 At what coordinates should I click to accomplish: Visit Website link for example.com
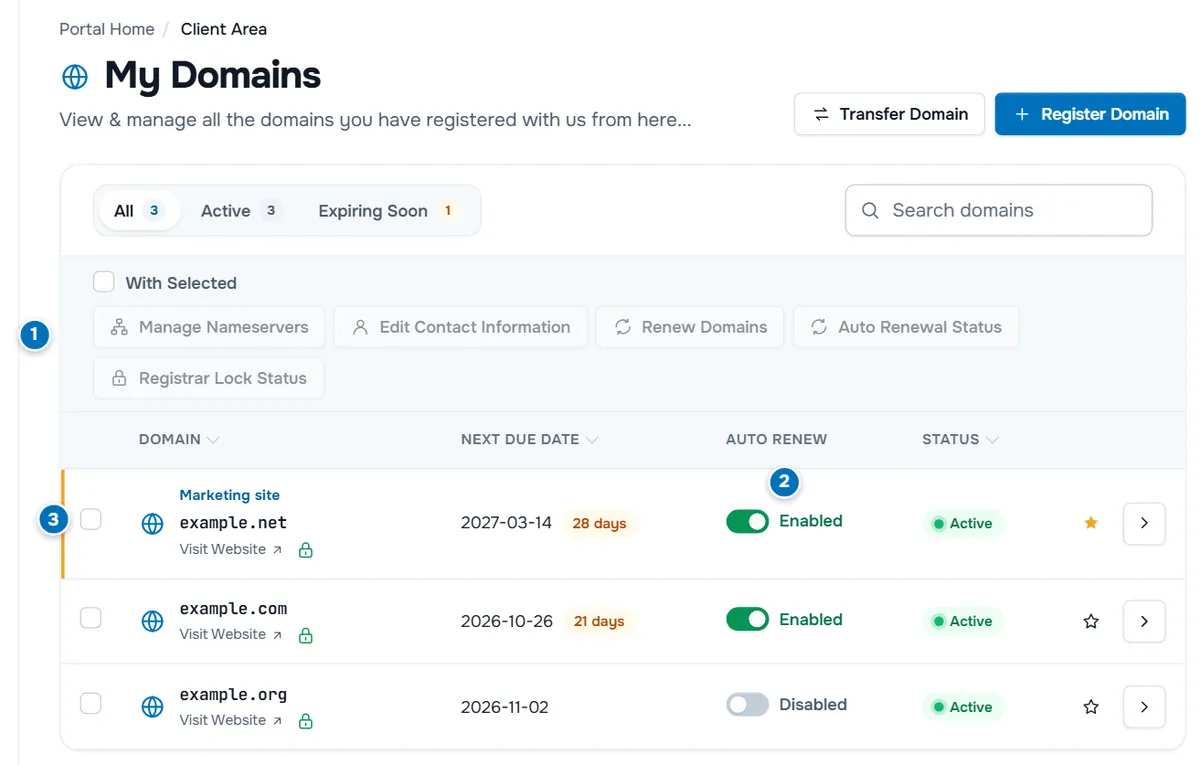tap(231, 634)
